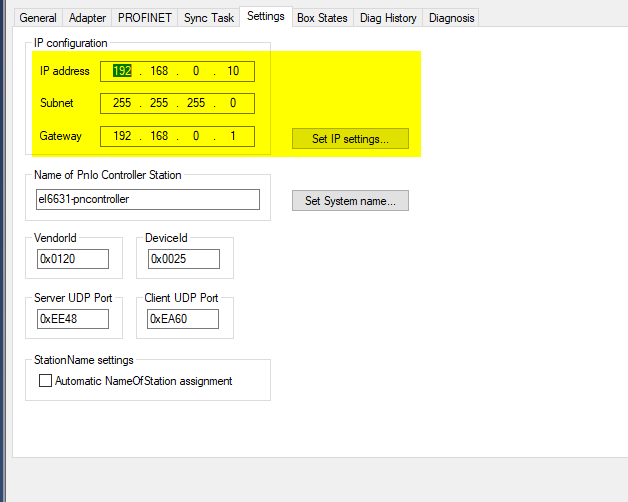
Task: Click the Server UDP Port field
Action: (72, 319)
